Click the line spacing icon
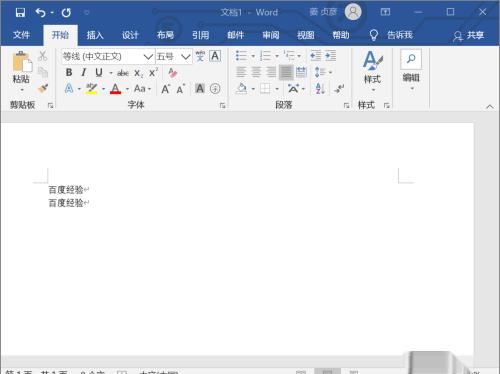Image resolution: width=500 pixels, height=374 pixels. pyautogui.click(x=320, y=72)
